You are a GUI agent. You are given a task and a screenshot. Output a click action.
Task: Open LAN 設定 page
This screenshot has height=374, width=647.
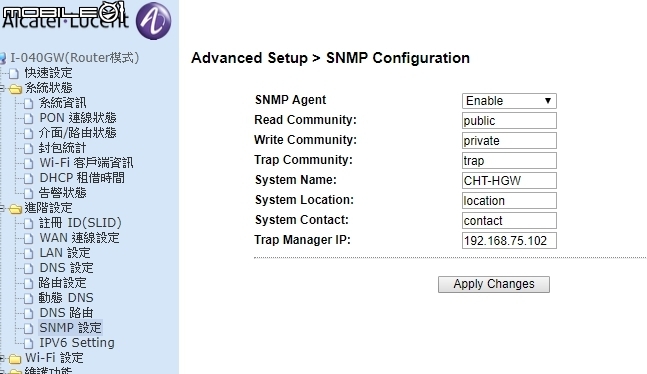click(65, 253)
